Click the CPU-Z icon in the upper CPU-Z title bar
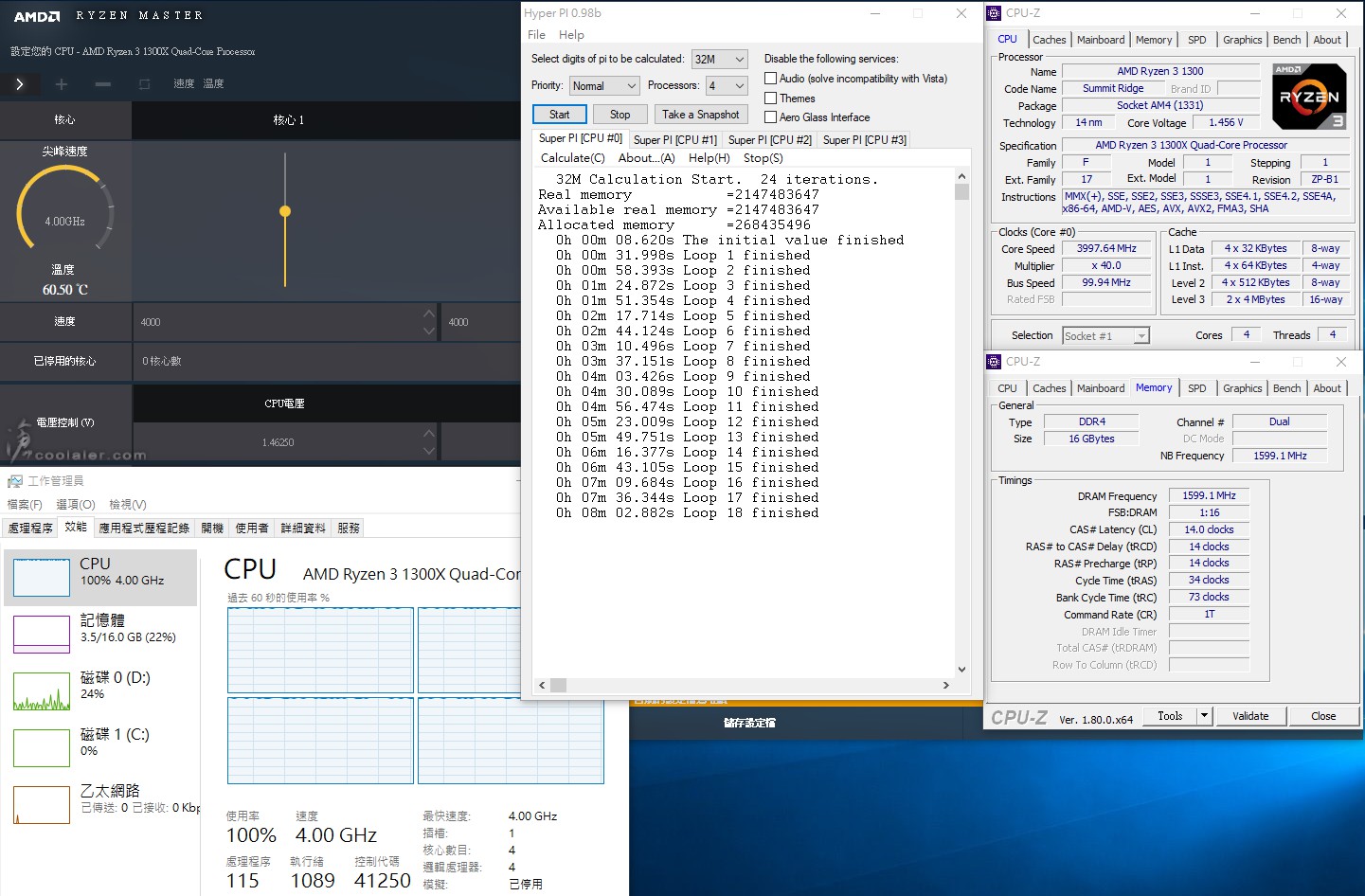Screen dimensions: 1365x896 (x=994, y=13)
